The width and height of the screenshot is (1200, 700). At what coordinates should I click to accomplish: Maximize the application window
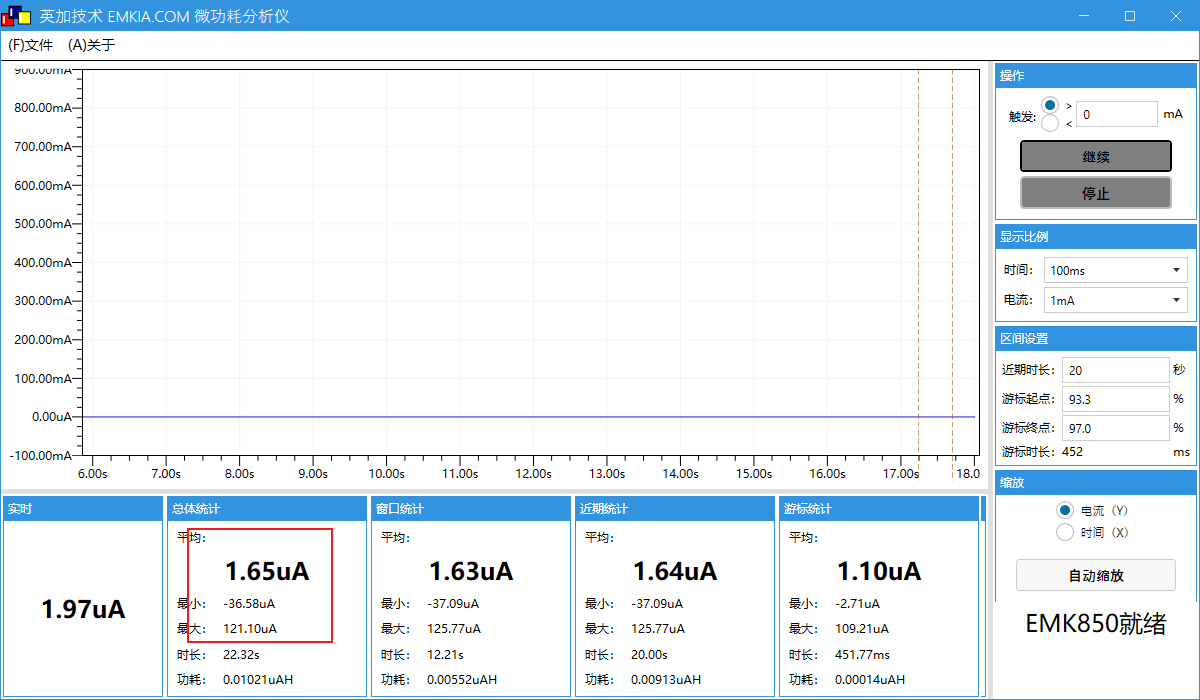click(1130, 16)
